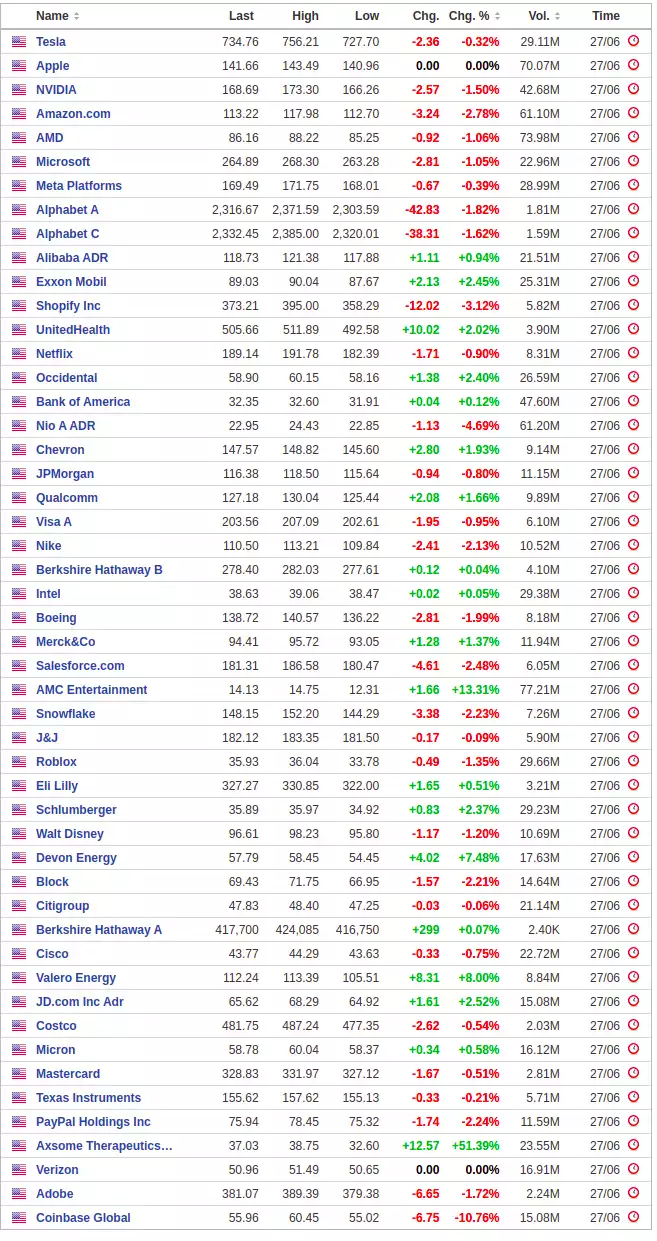Image resolution: width=657 pixels, height=1241 pixels.
Task: Open the Amazon.com stock link
Action: tap(73, 114)
